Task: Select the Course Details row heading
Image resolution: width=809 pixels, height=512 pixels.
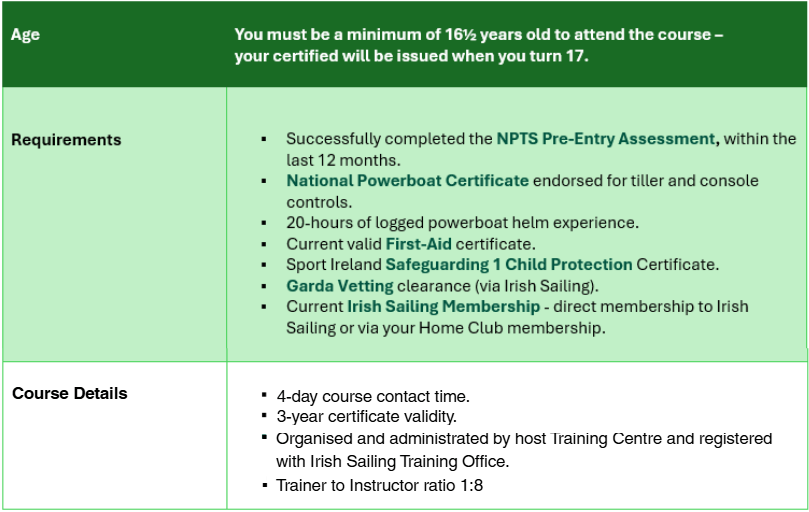Action: 70,393
